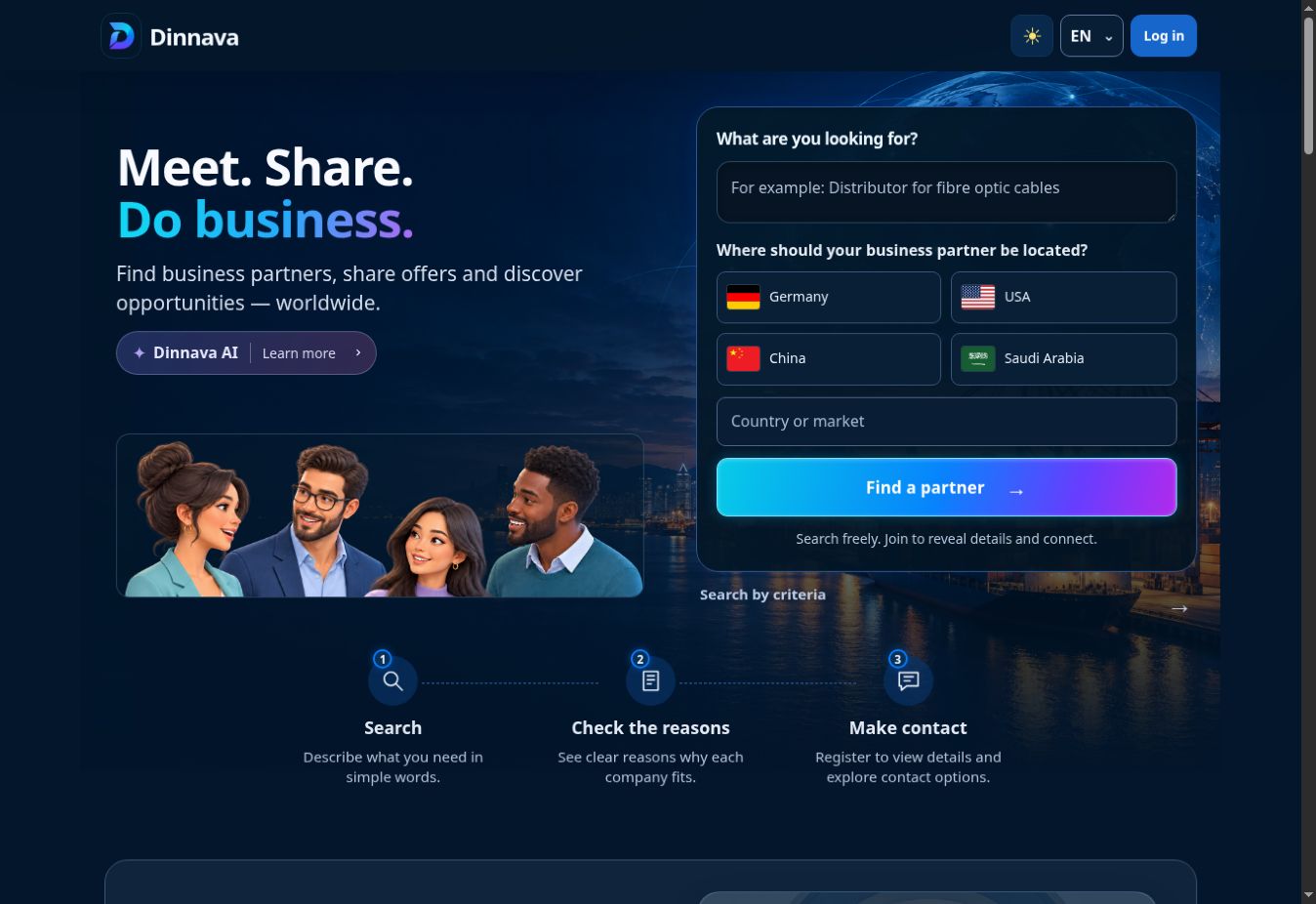The height and width of the screenshot is (904, 1316).
Task: Toggle light theme with the sun icon
Action: pyautogui.click(x=1032, y=36)
